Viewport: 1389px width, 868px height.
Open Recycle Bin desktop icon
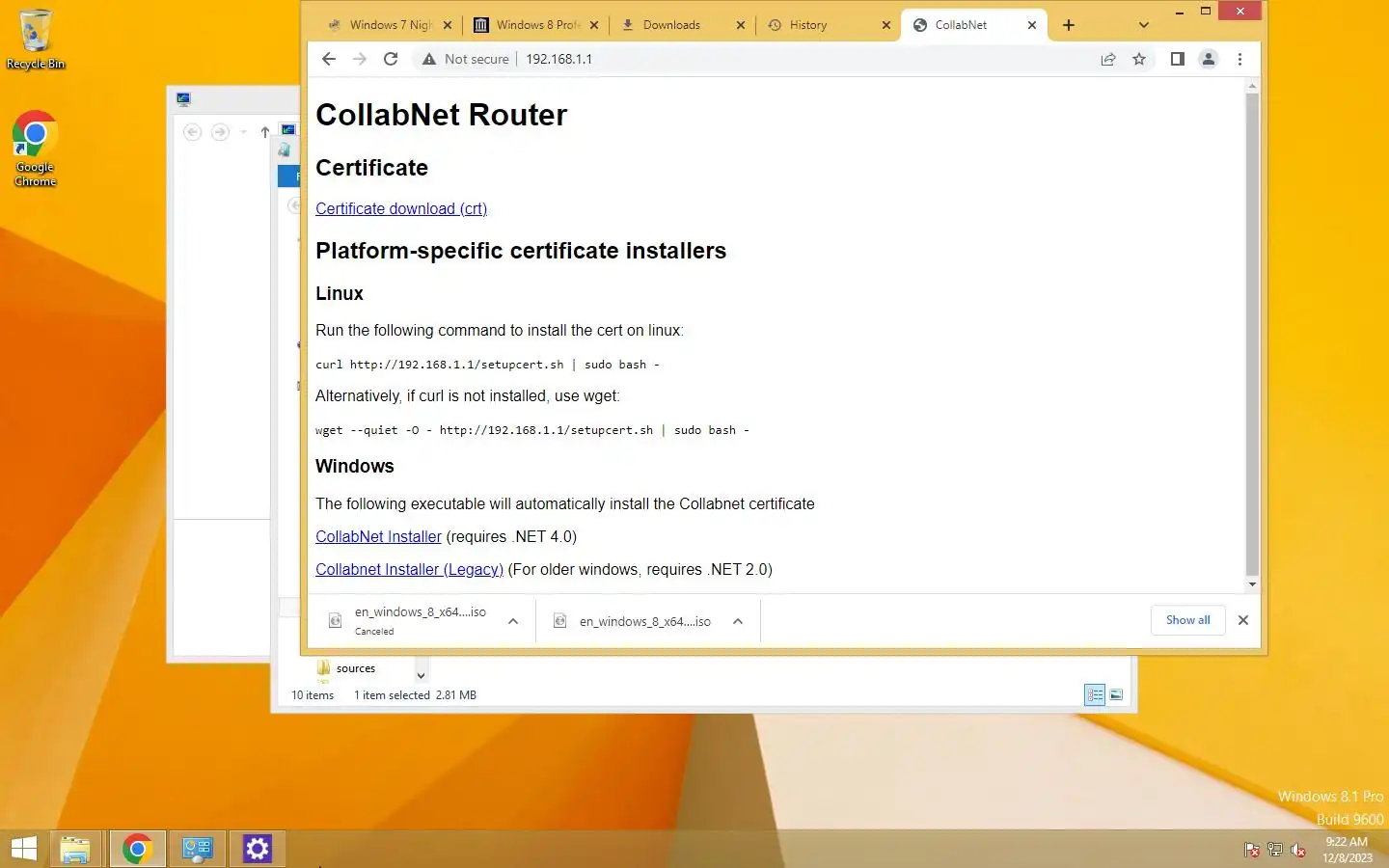[36, 40]
